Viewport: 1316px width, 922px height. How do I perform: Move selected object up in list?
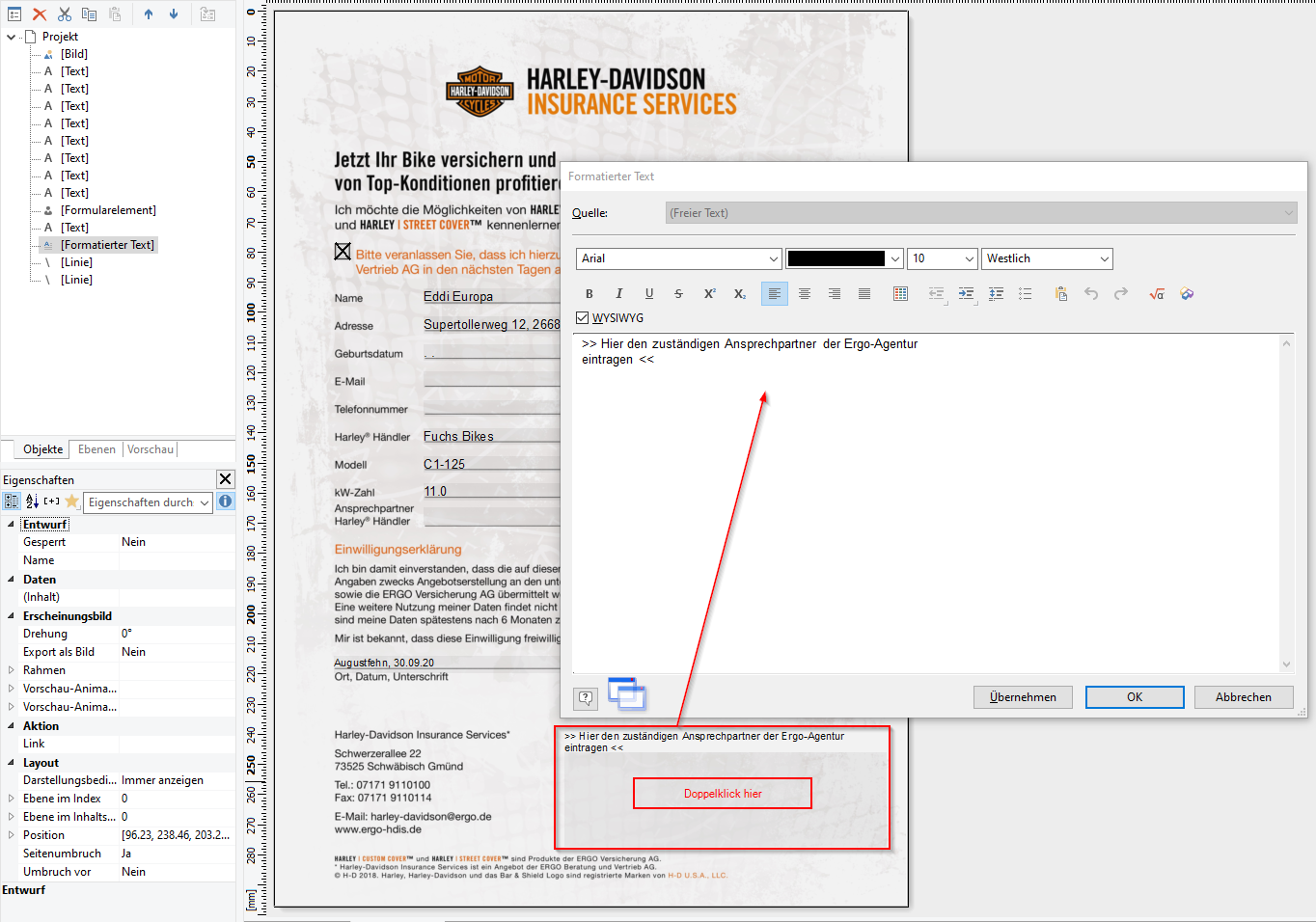[x=149, y=14]
